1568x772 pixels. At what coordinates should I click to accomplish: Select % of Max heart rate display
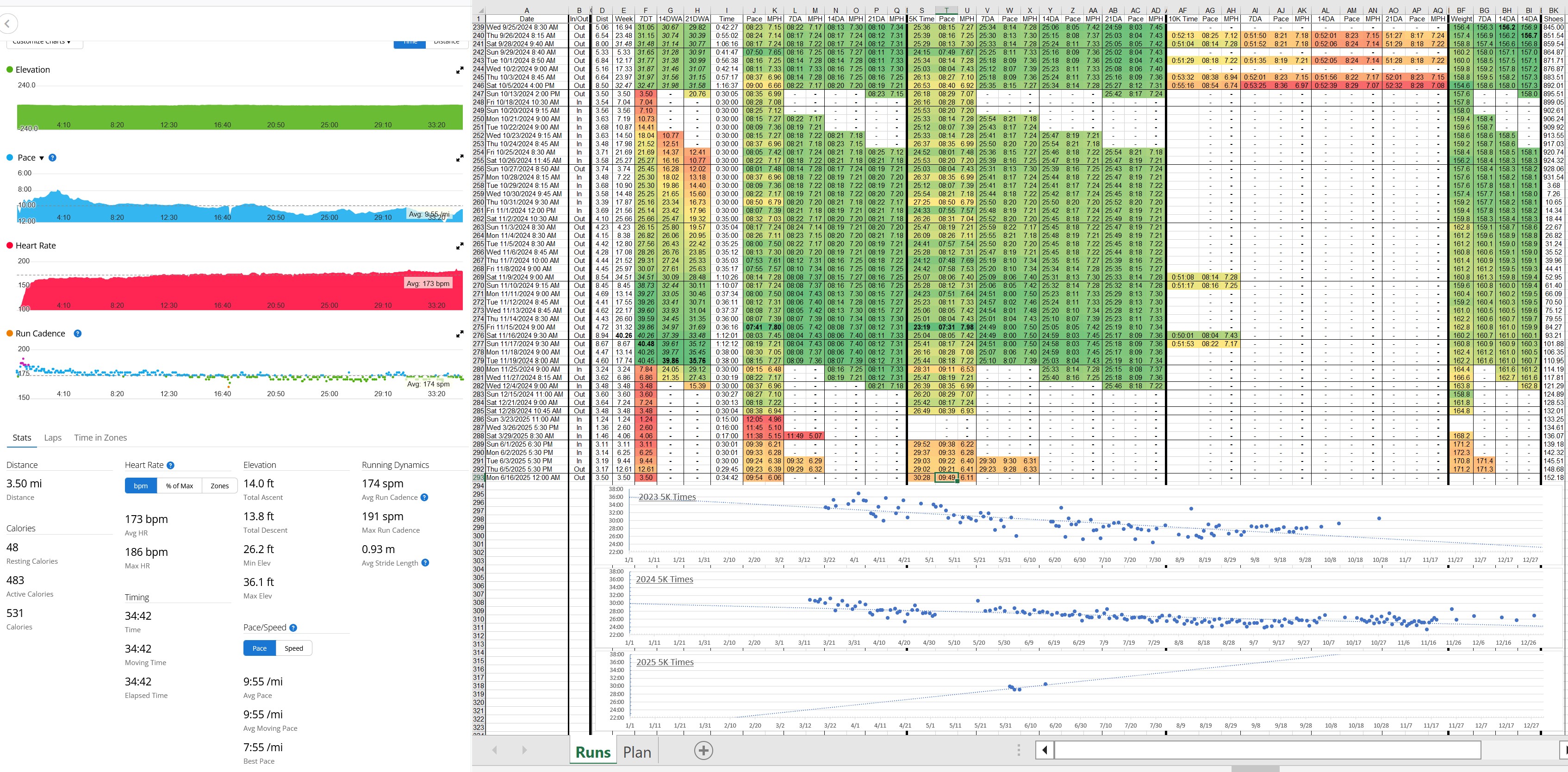(180, 486)
